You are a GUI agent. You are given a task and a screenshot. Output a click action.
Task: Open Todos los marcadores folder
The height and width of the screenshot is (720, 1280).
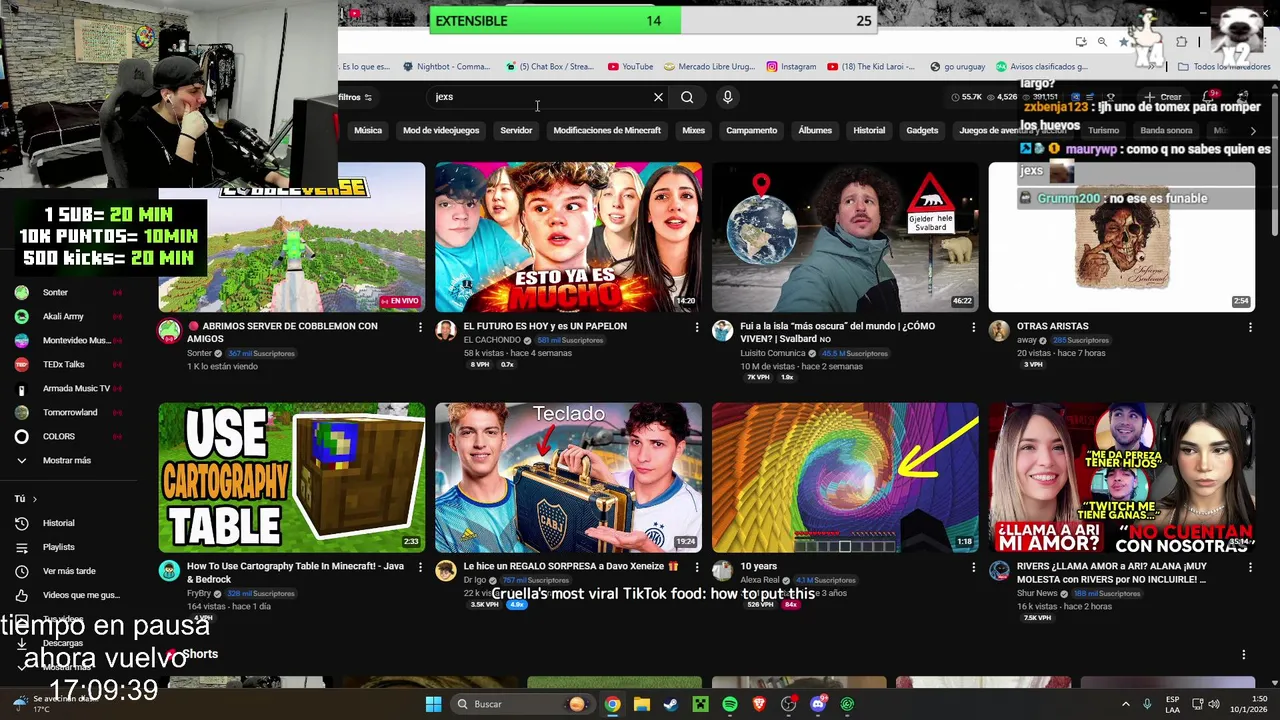[1224, 67]
